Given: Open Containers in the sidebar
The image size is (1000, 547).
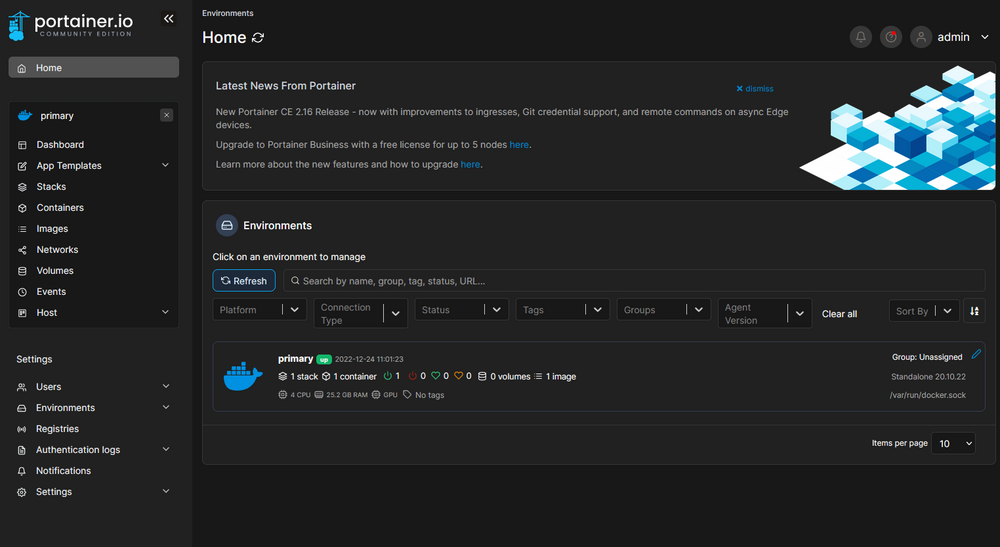Looking at the screenshot, I should tap(60, 208).
